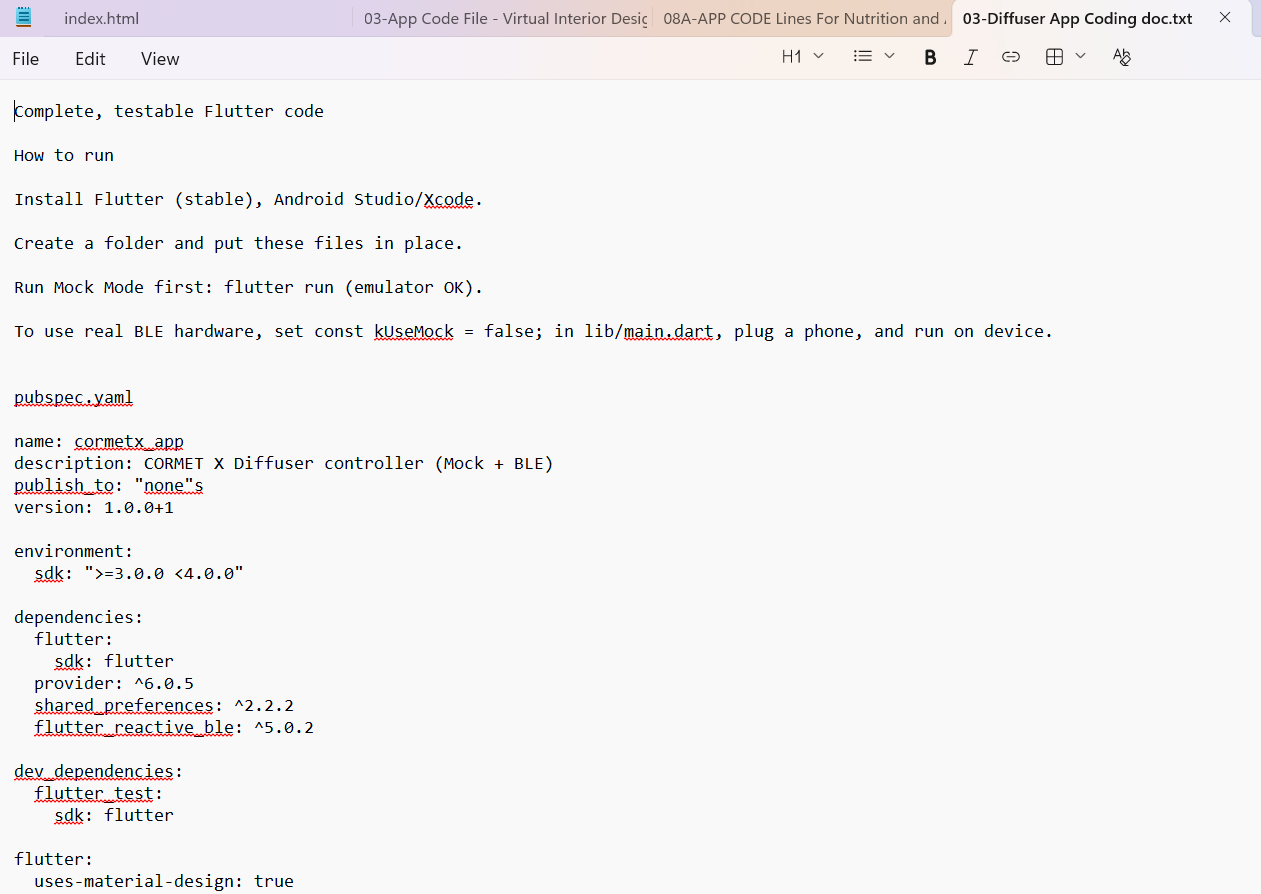This screenshot has height=894, width=1261.
Task: Expand the table options dropdown arrow
Action: click(x=1080, y=56)
